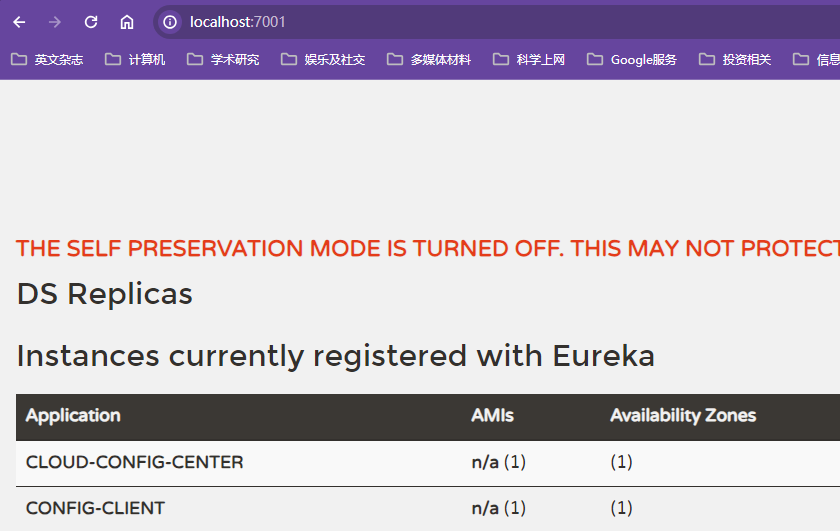Click the browser back arrow
This screenshot has width=840, height=531.
tap(19, 22)
